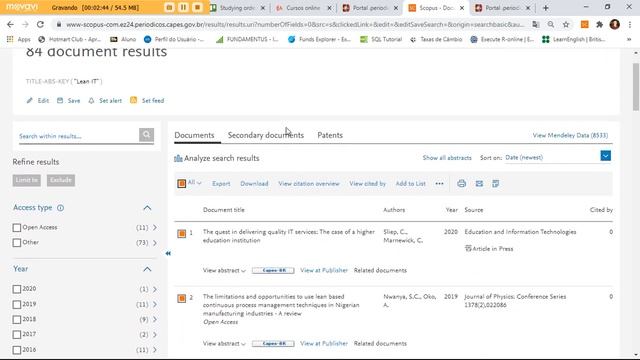This screenshot has width=640, height=360.
Task: Open the Sort on dropdown
Action: (605, 156)
